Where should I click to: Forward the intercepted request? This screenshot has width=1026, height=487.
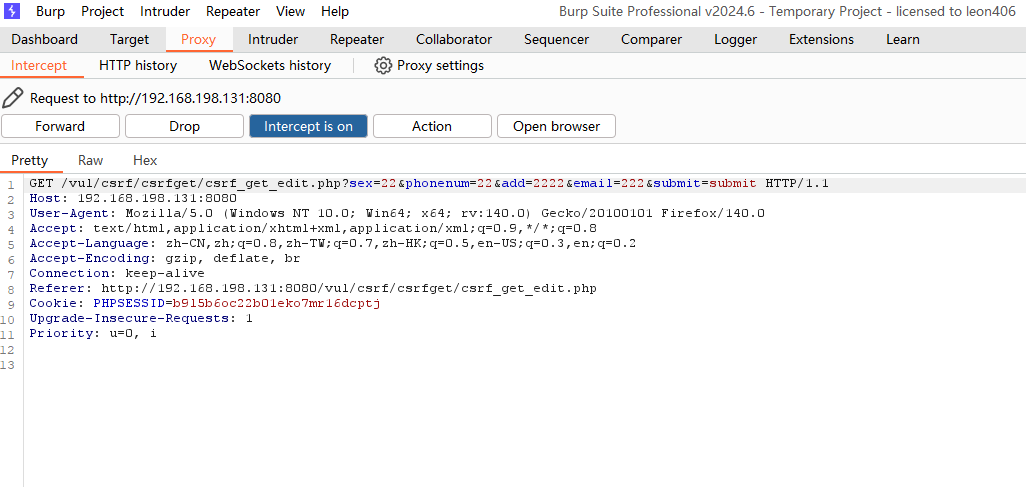(x=60, y=126)
